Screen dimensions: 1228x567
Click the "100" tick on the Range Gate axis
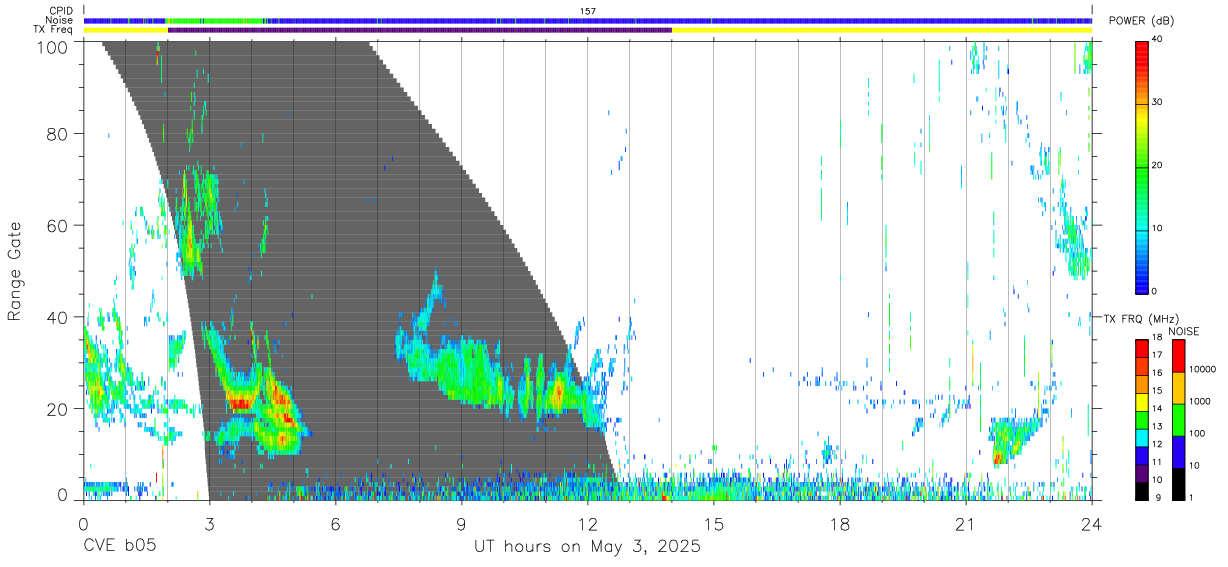point(54,46)
